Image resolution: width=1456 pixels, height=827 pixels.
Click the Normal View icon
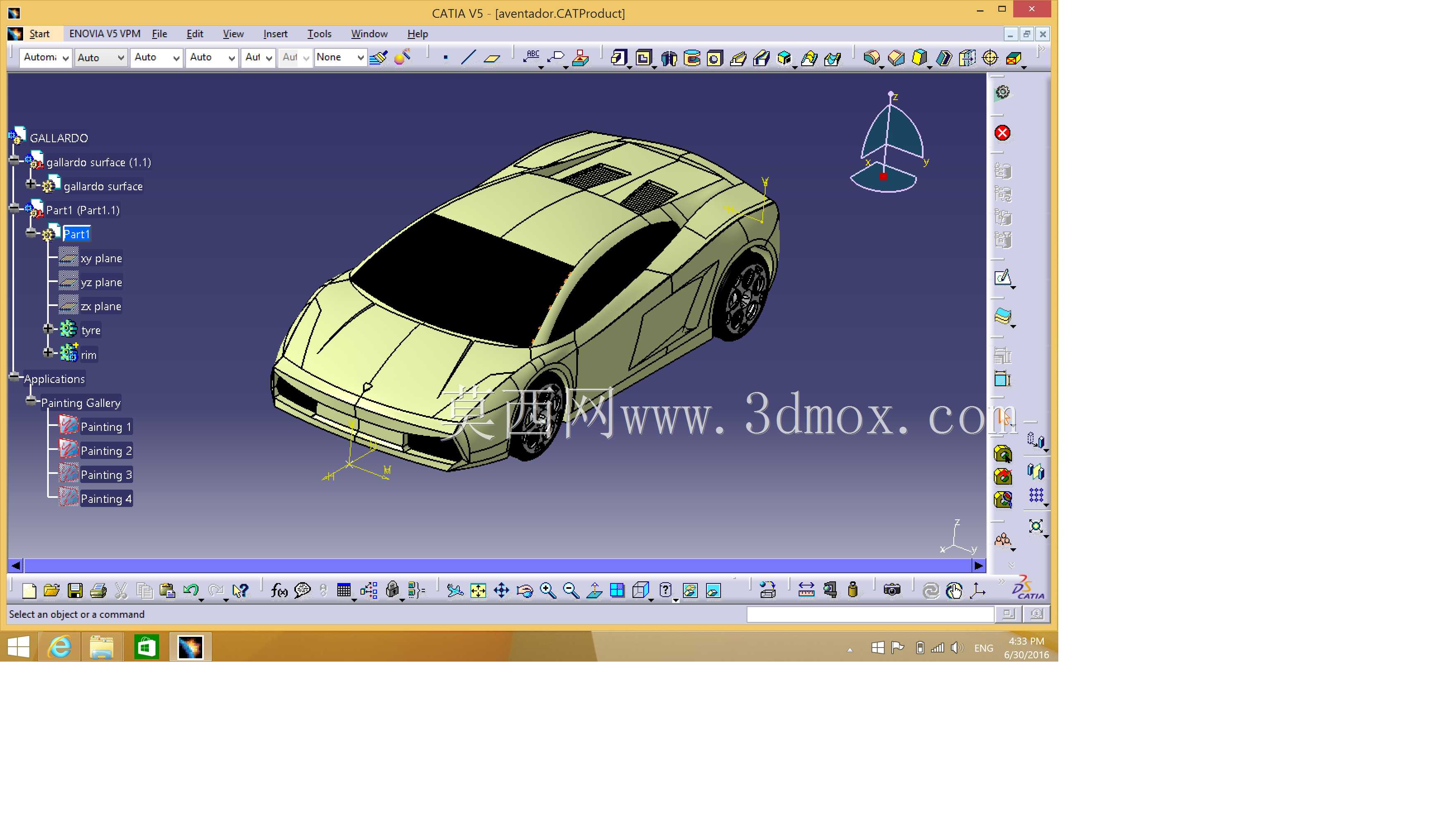[x=594, y=591]
